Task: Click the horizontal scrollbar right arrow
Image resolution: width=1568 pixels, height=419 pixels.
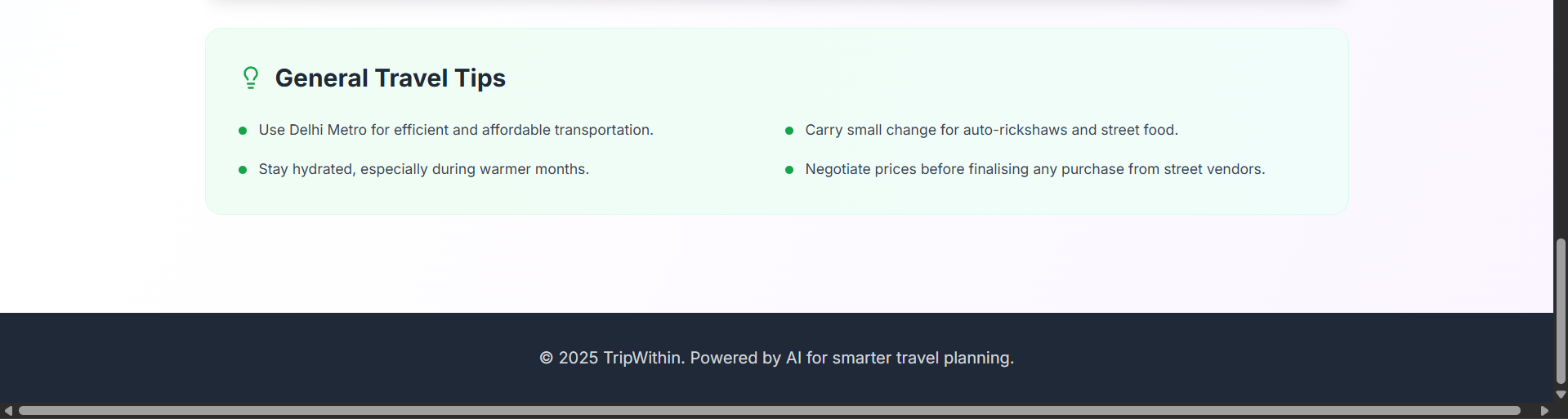Action: pyautogui.click(x=1544, y=411)
